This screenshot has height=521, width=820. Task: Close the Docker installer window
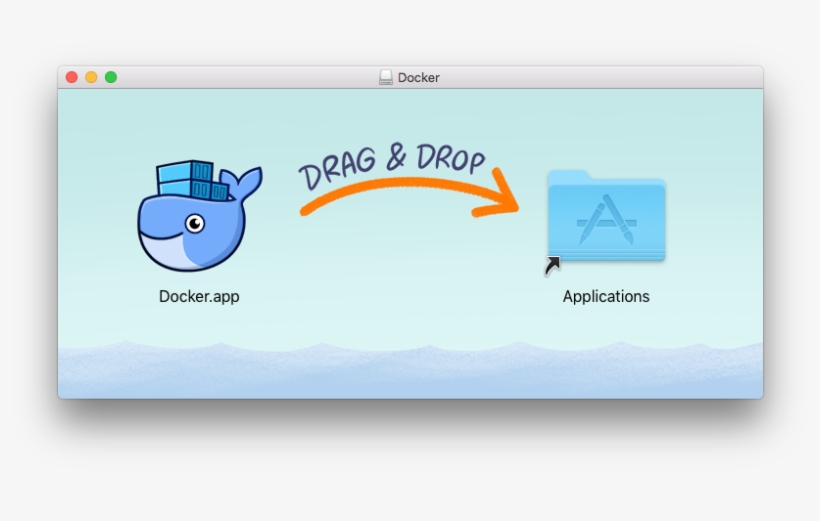click(x=72, y=77)
